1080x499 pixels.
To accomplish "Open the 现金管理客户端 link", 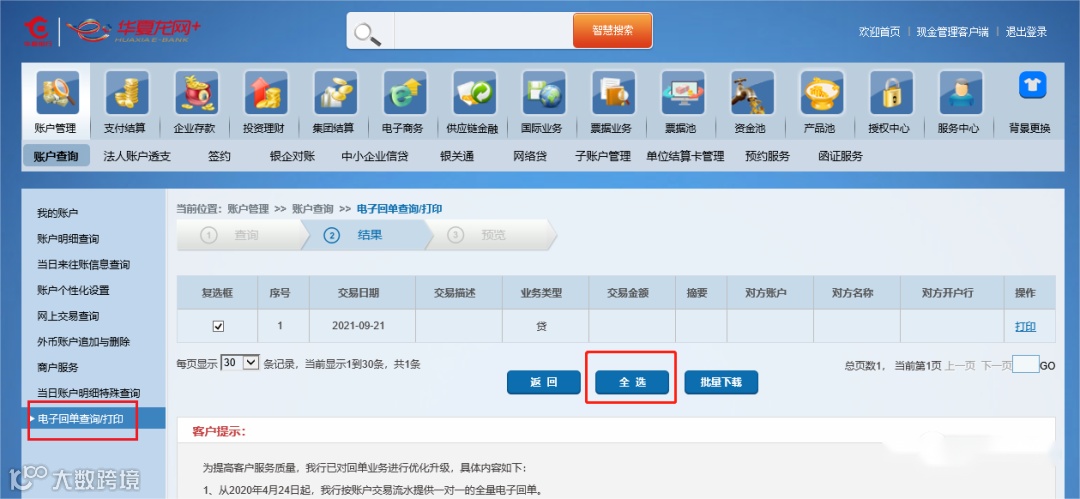I will 953,32.
